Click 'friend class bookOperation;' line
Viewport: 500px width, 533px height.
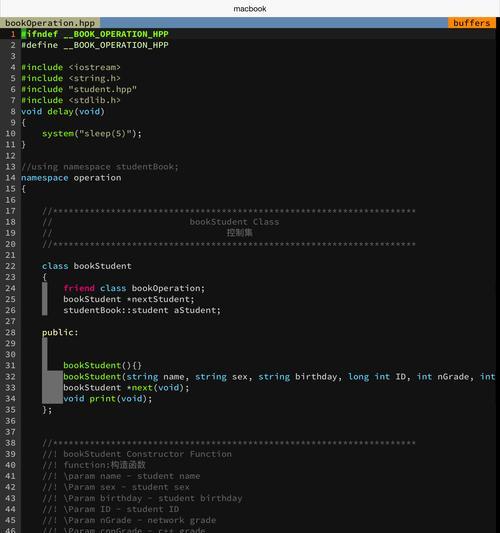[134, 288]
